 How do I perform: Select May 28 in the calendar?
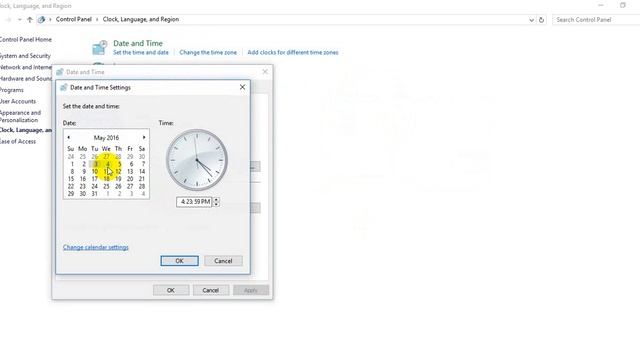click(x=142, y=186)
